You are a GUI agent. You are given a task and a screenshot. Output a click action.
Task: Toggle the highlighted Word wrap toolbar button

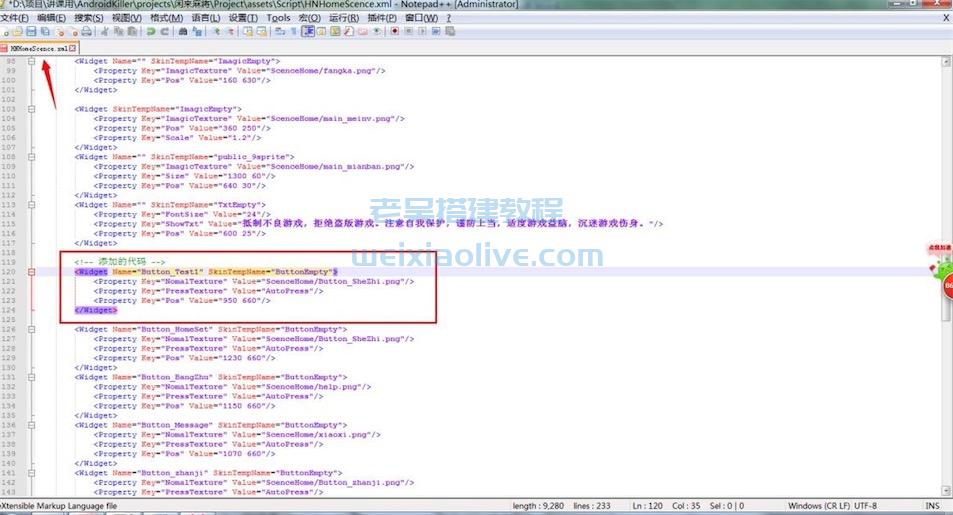pos(308,32)
